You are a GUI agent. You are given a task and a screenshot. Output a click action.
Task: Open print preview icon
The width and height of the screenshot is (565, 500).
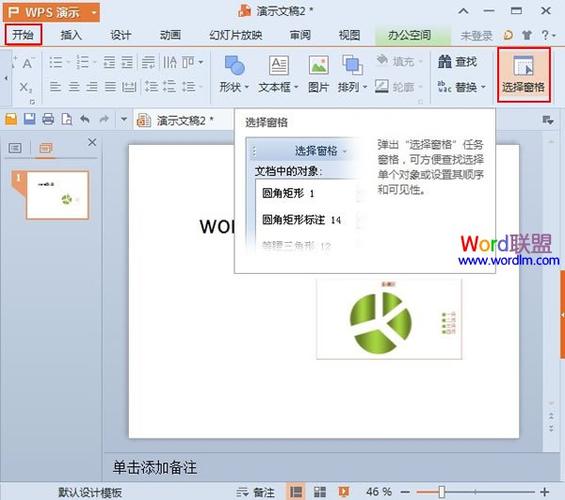pyautogui.click(x=67, y=119)
